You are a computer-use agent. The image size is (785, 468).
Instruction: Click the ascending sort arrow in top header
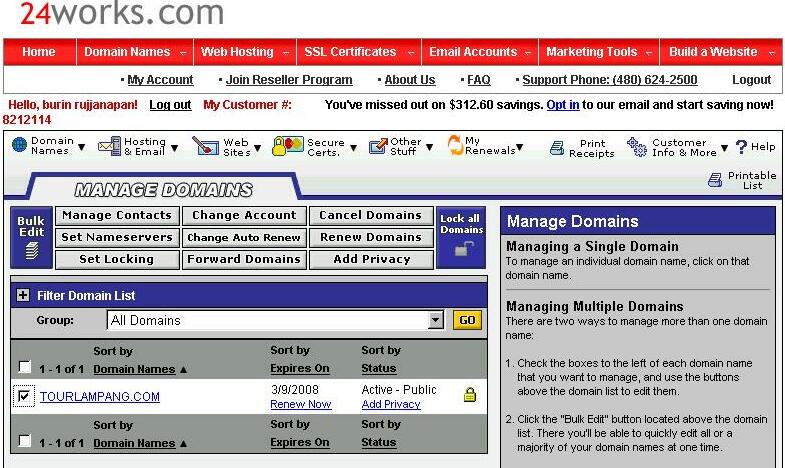click(183, 370)
